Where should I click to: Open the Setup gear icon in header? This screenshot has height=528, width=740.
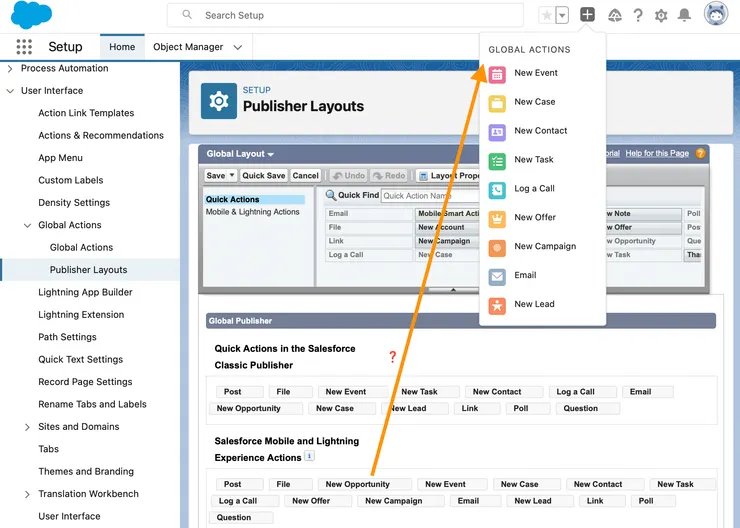click(x=661, y=16)
